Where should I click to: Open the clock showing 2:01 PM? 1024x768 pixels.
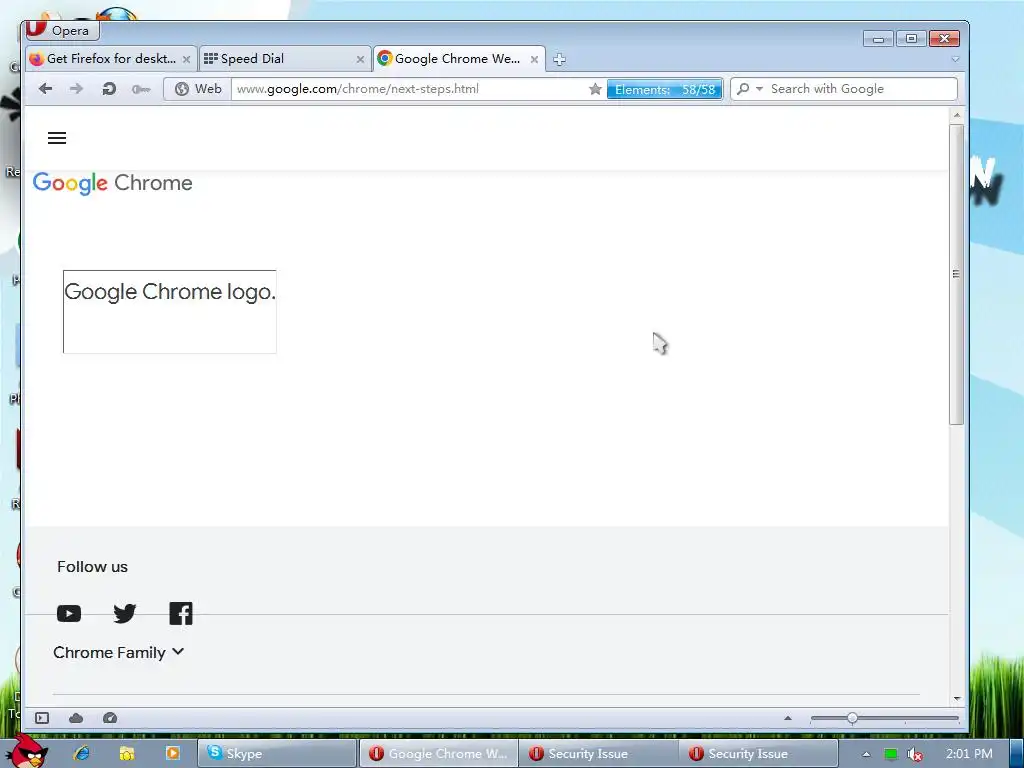969,754
